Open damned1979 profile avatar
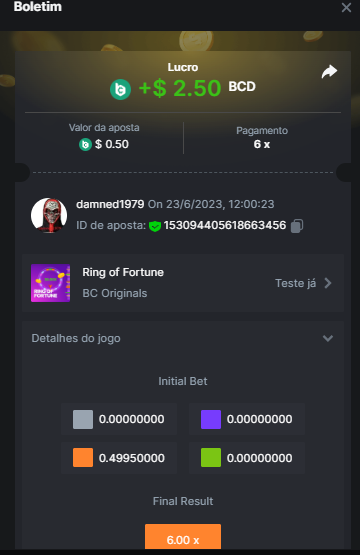Screen dimensions: 360x555 [x=49, y=215]
